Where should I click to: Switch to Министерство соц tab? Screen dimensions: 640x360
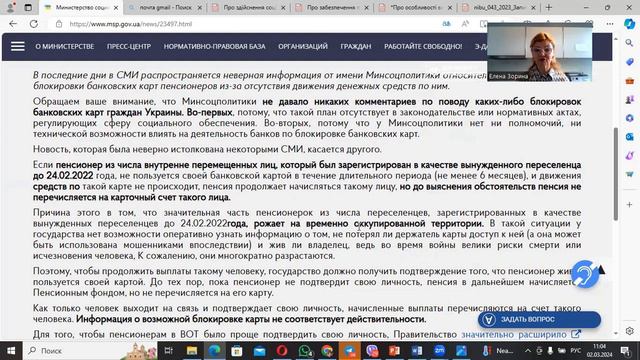point(81,8)
